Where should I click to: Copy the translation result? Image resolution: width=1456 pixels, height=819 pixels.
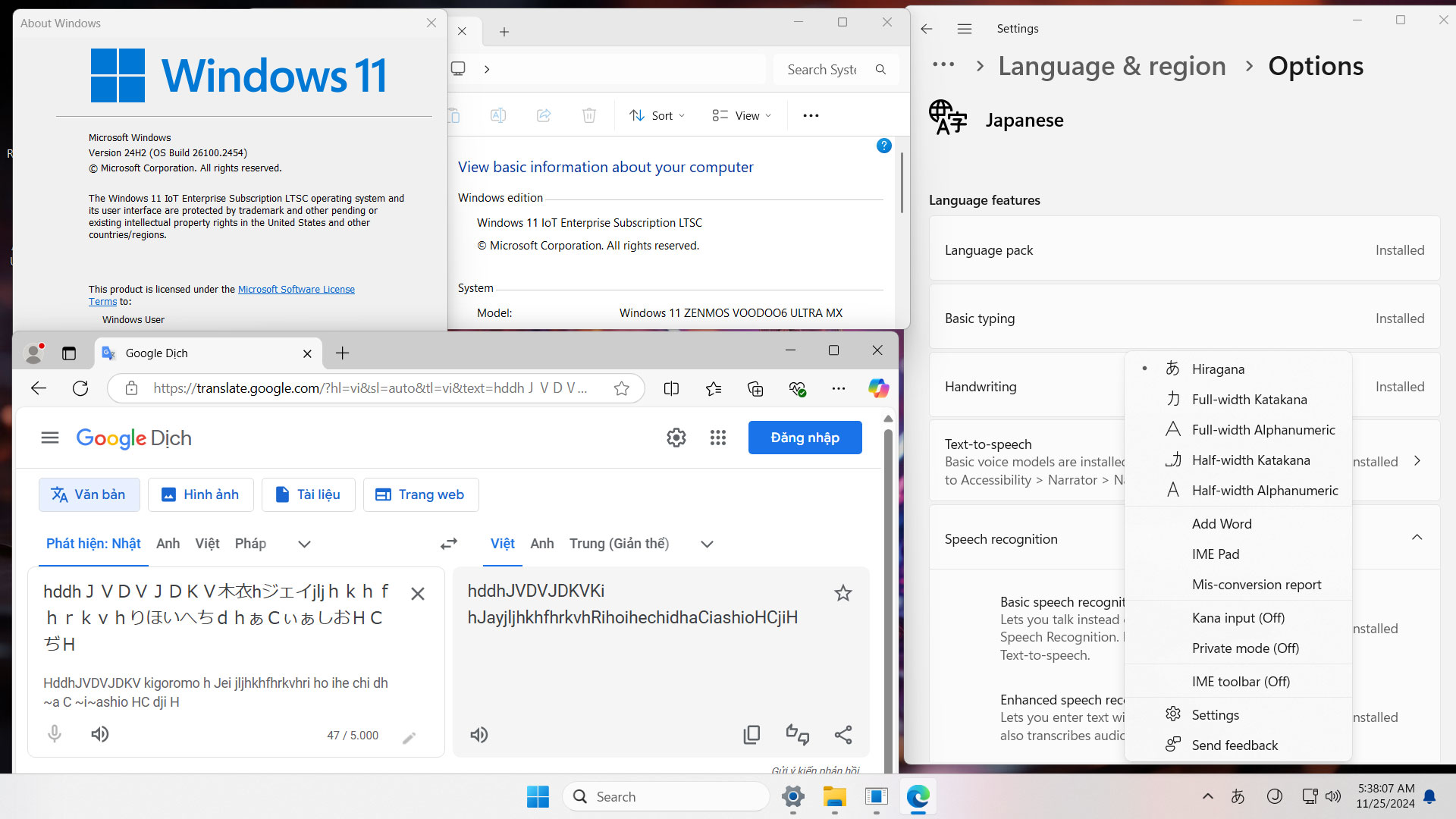tap(752, 735)
